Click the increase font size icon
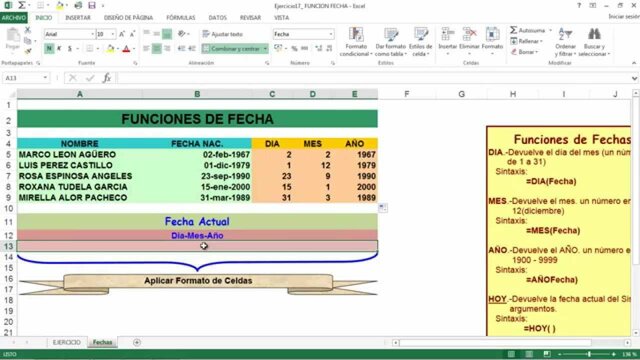Screen dimensions: 640x360 122,34
